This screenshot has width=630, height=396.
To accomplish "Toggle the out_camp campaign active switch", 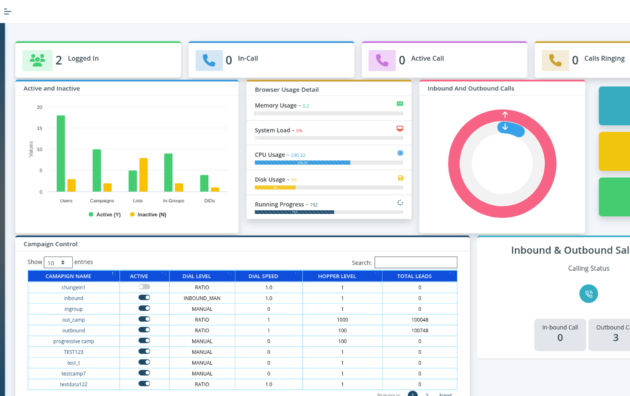I will click(x=144, y=319).
